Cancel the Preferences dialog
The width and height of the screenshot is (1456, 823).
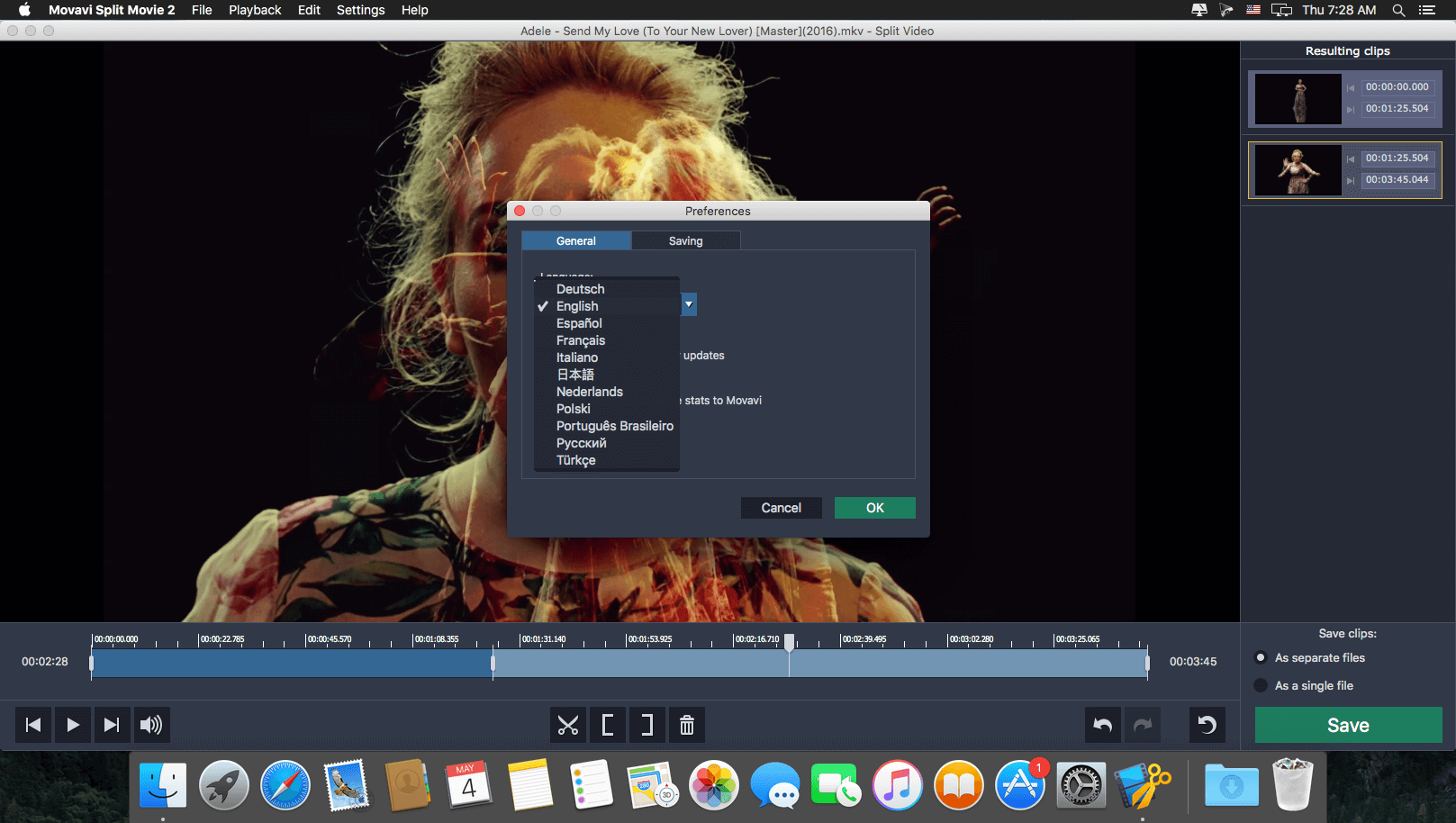(x=782, y=508)
